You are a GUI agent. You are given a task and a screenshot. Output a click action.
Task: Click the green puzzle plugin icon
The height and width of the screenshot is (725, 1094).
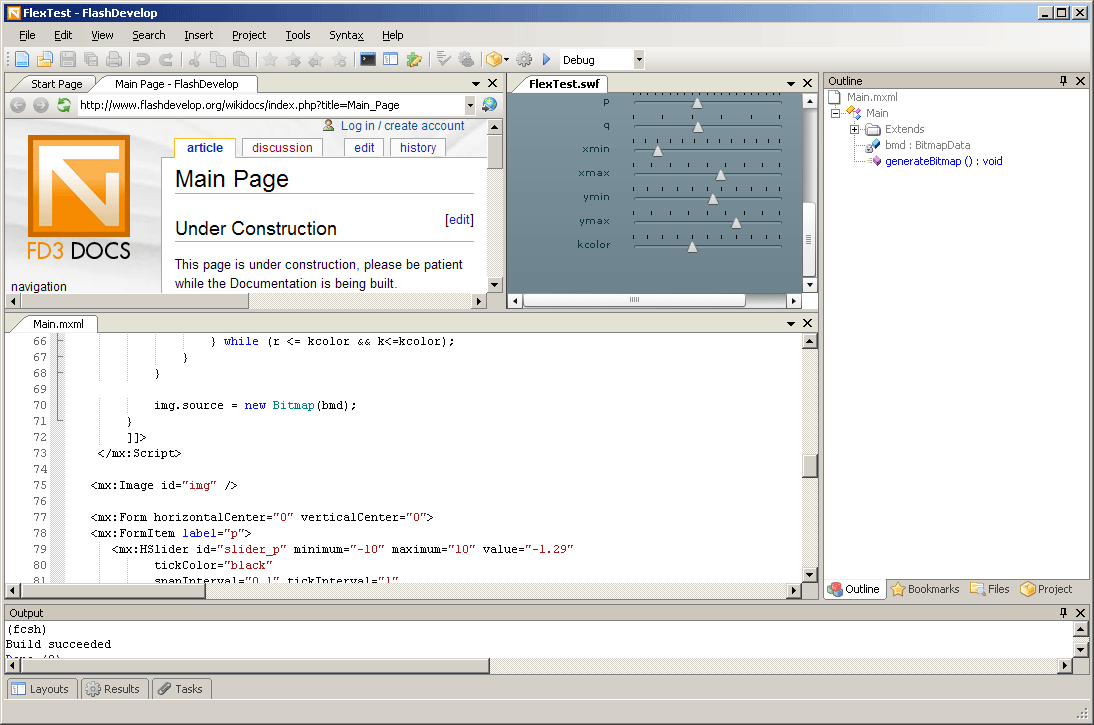[414, 60]
